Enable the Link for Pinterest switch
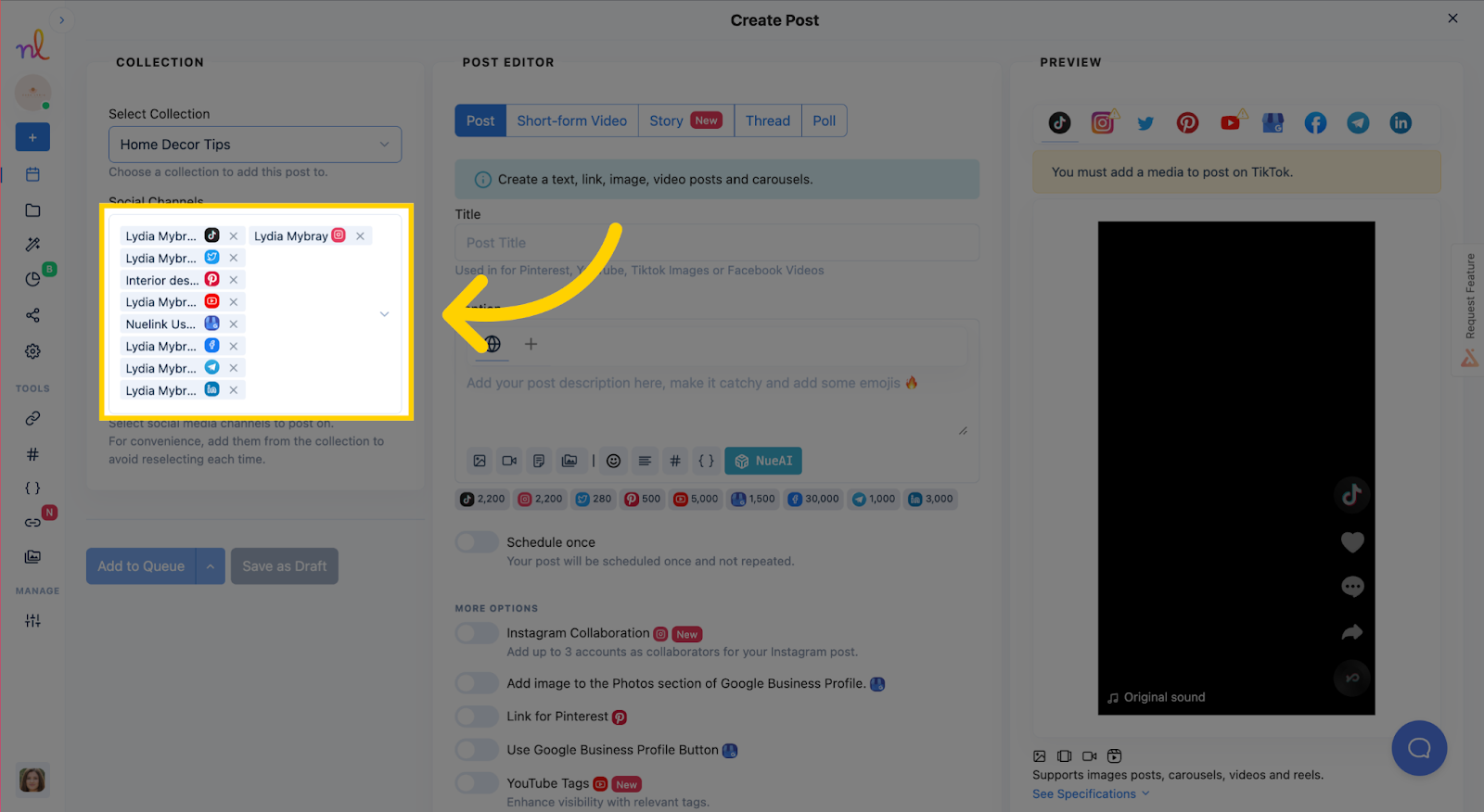 477,717
